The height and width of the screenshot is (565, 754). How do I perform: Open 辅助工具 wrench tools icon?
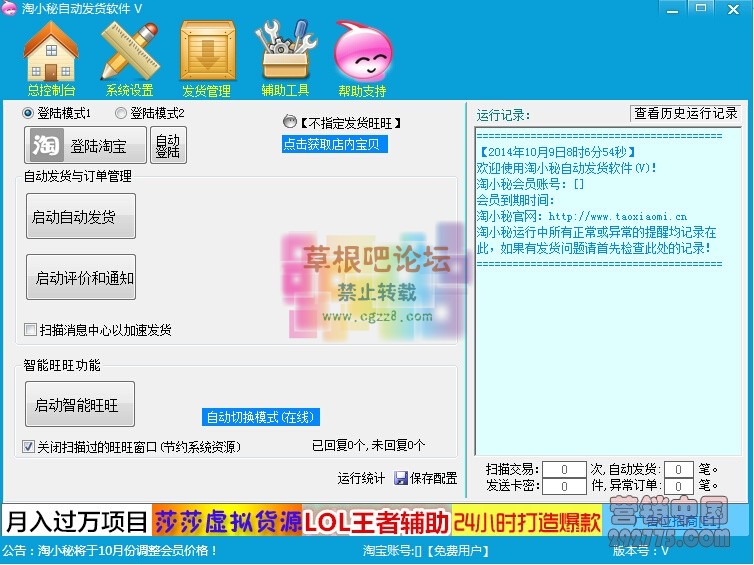coord(286,50)
